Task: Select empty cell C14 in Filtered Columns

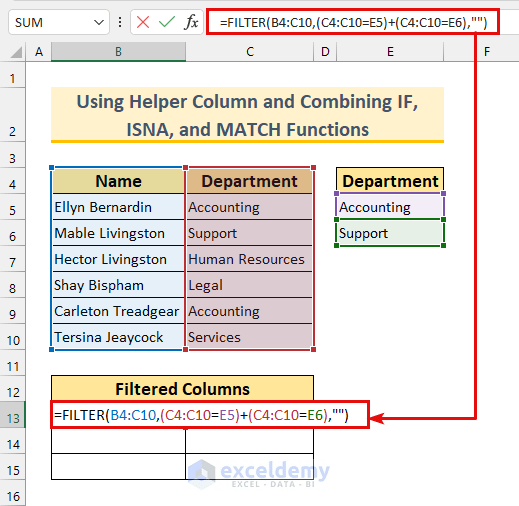Action: pos(250,441)
